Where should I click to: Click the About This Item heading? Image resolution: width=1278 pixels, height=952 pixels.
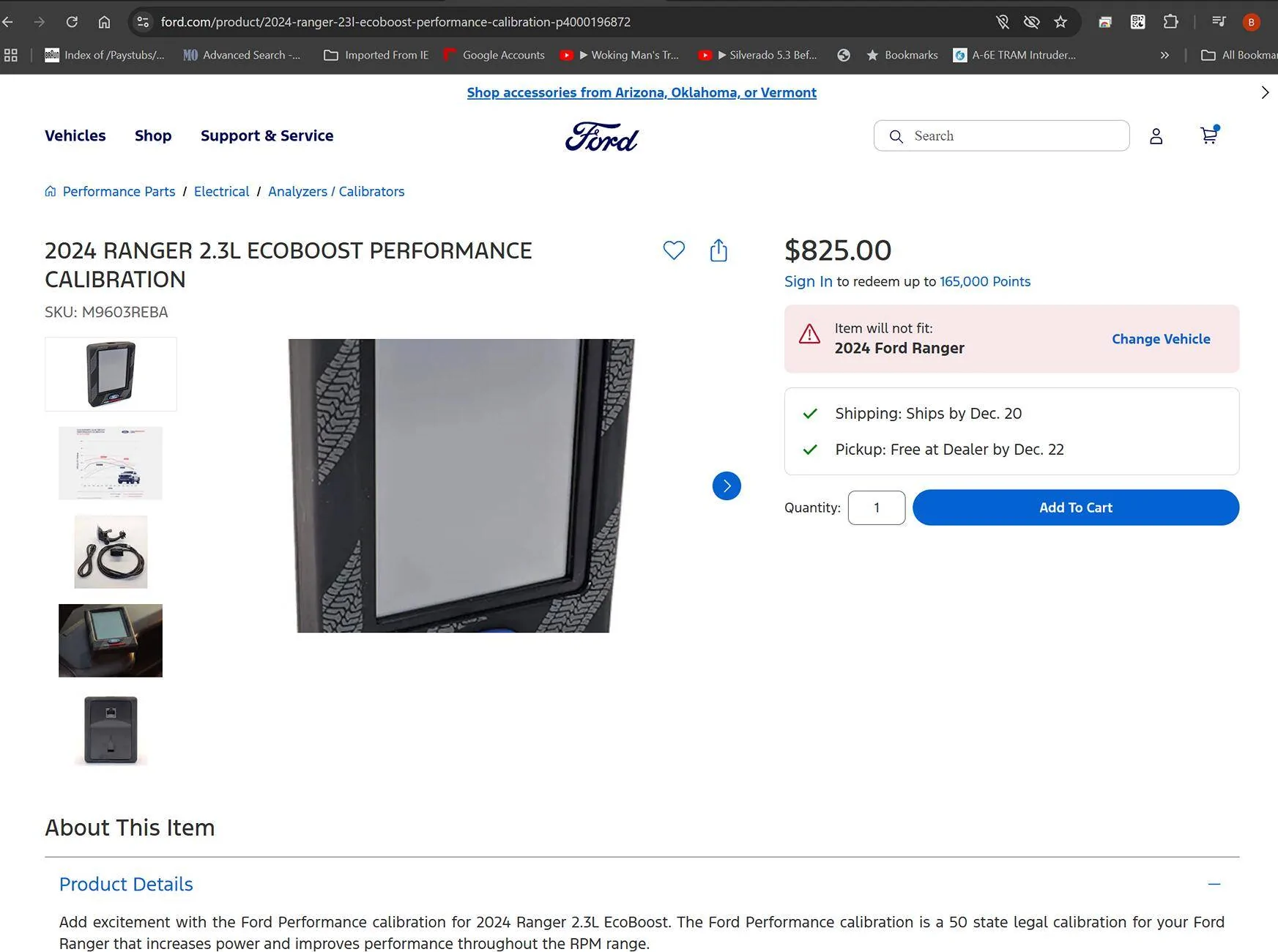click(x=130, y=828)
